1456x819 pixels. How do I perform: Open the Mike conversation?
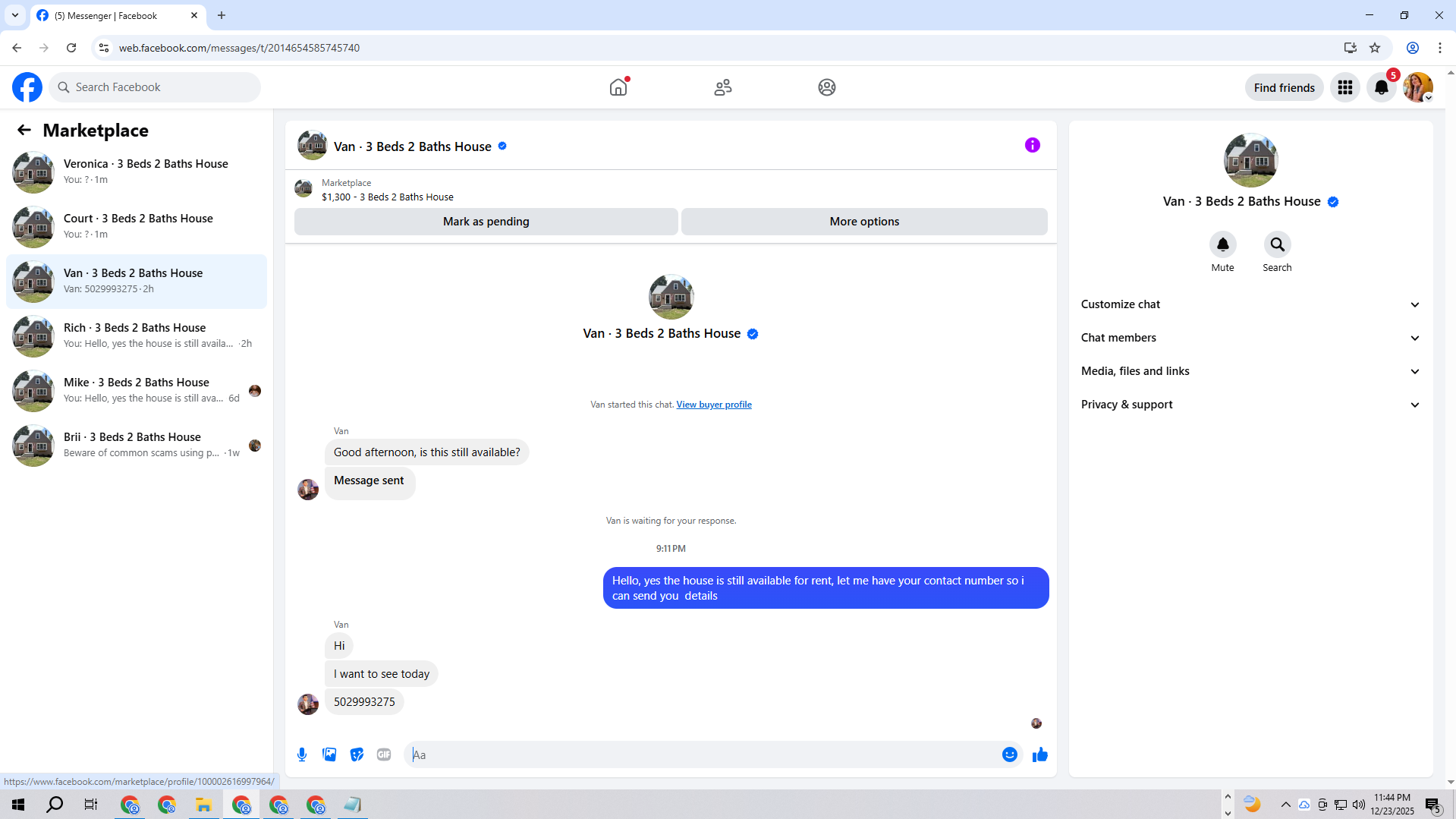[137, 390]
